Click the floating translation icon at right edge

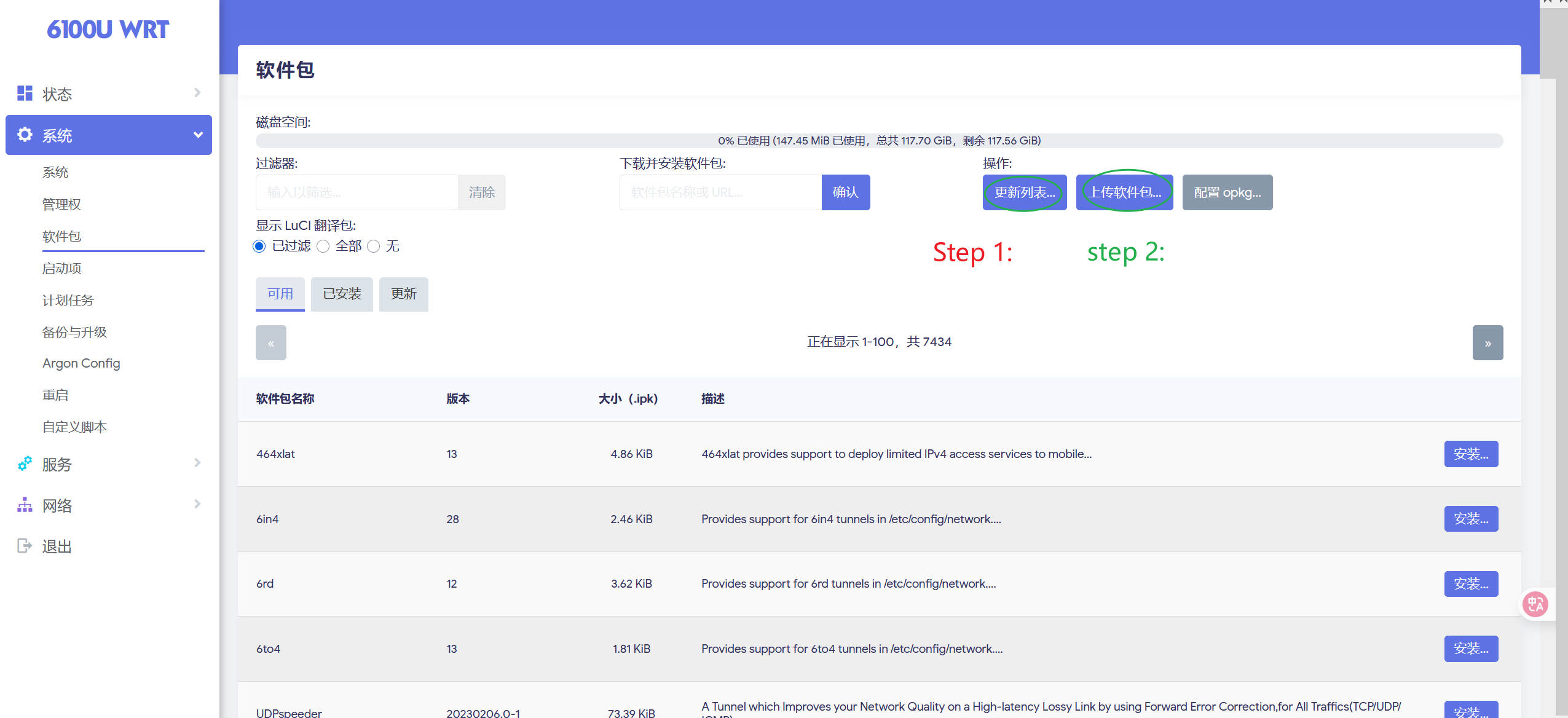tap(1535, 604)
